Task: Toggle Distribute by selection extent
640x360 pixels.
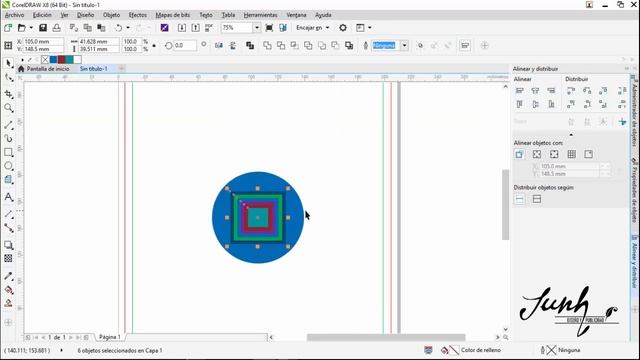Action: [520, 199]
